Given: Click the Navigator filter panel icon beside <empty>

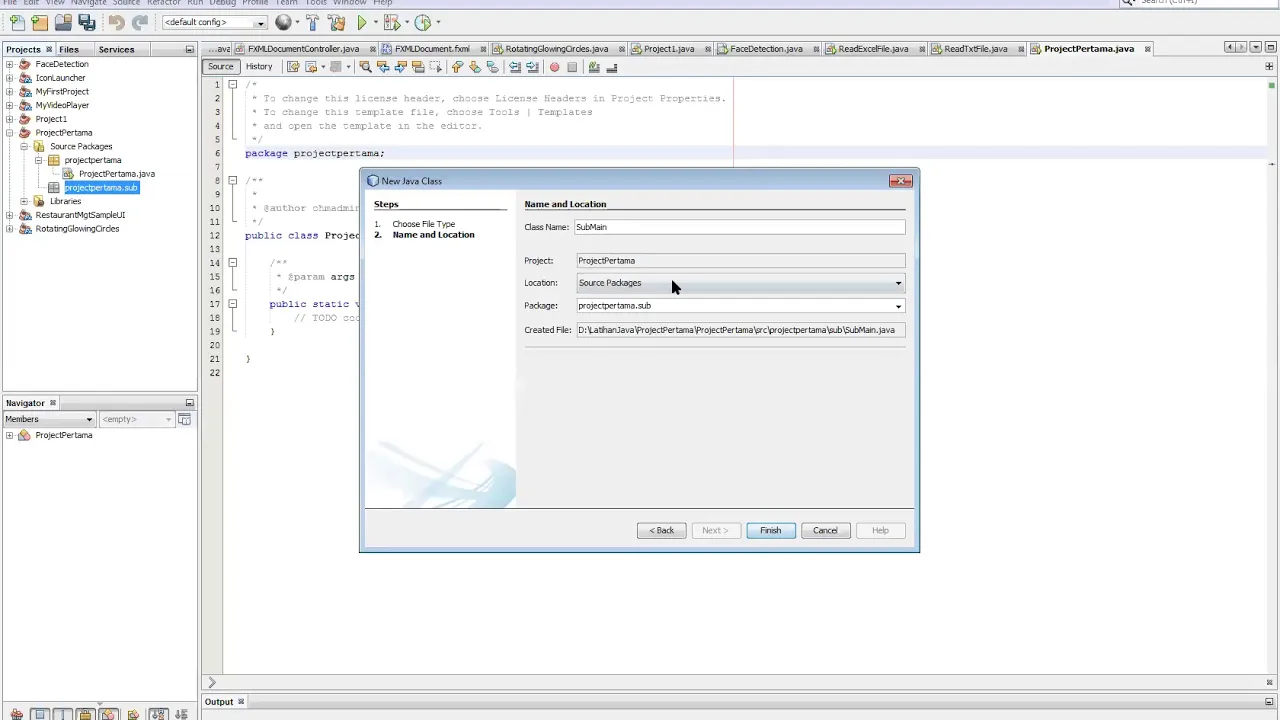Looking at the screenshot, I should [184, 419].
